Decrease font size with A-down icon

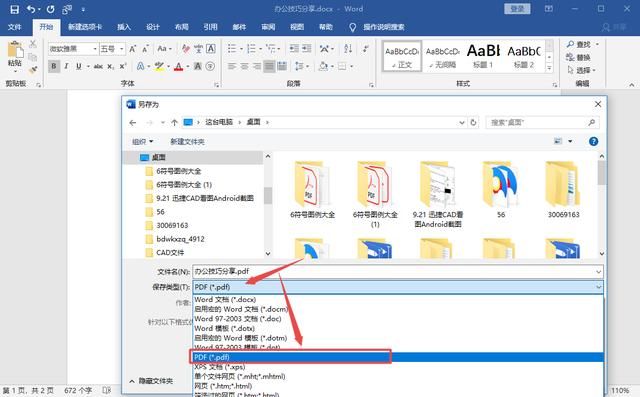(x=145, y=49)
